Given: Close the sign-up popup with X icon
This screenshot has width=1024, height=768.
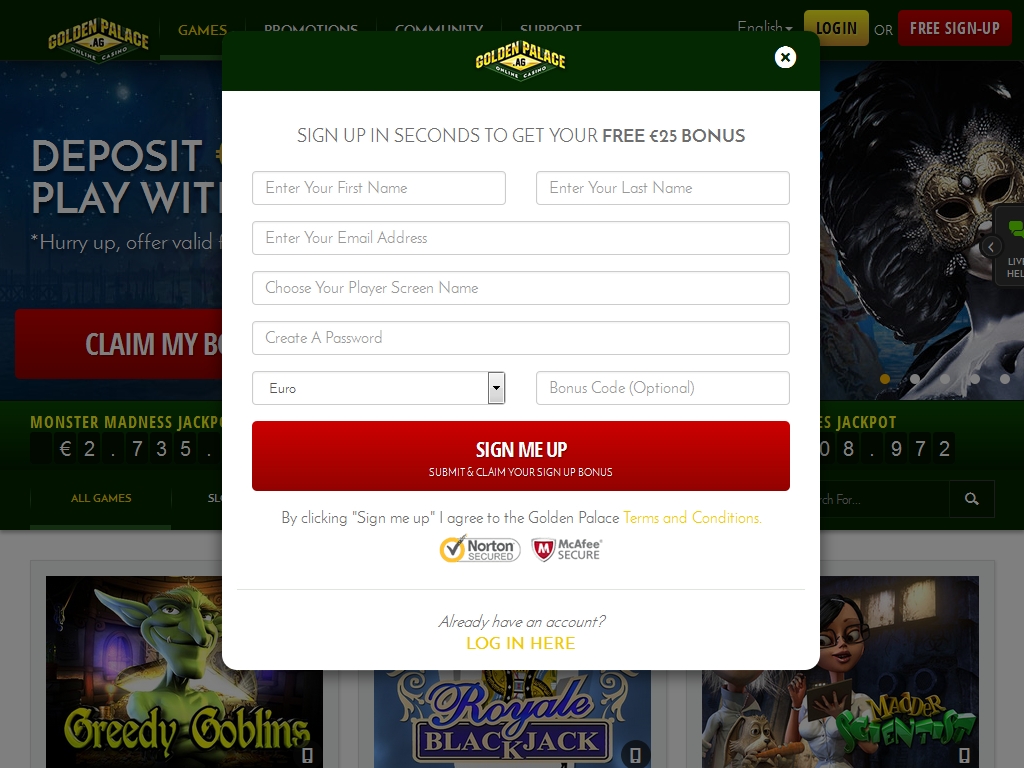Looking at the screenshot, I should [x=785, y=57].
